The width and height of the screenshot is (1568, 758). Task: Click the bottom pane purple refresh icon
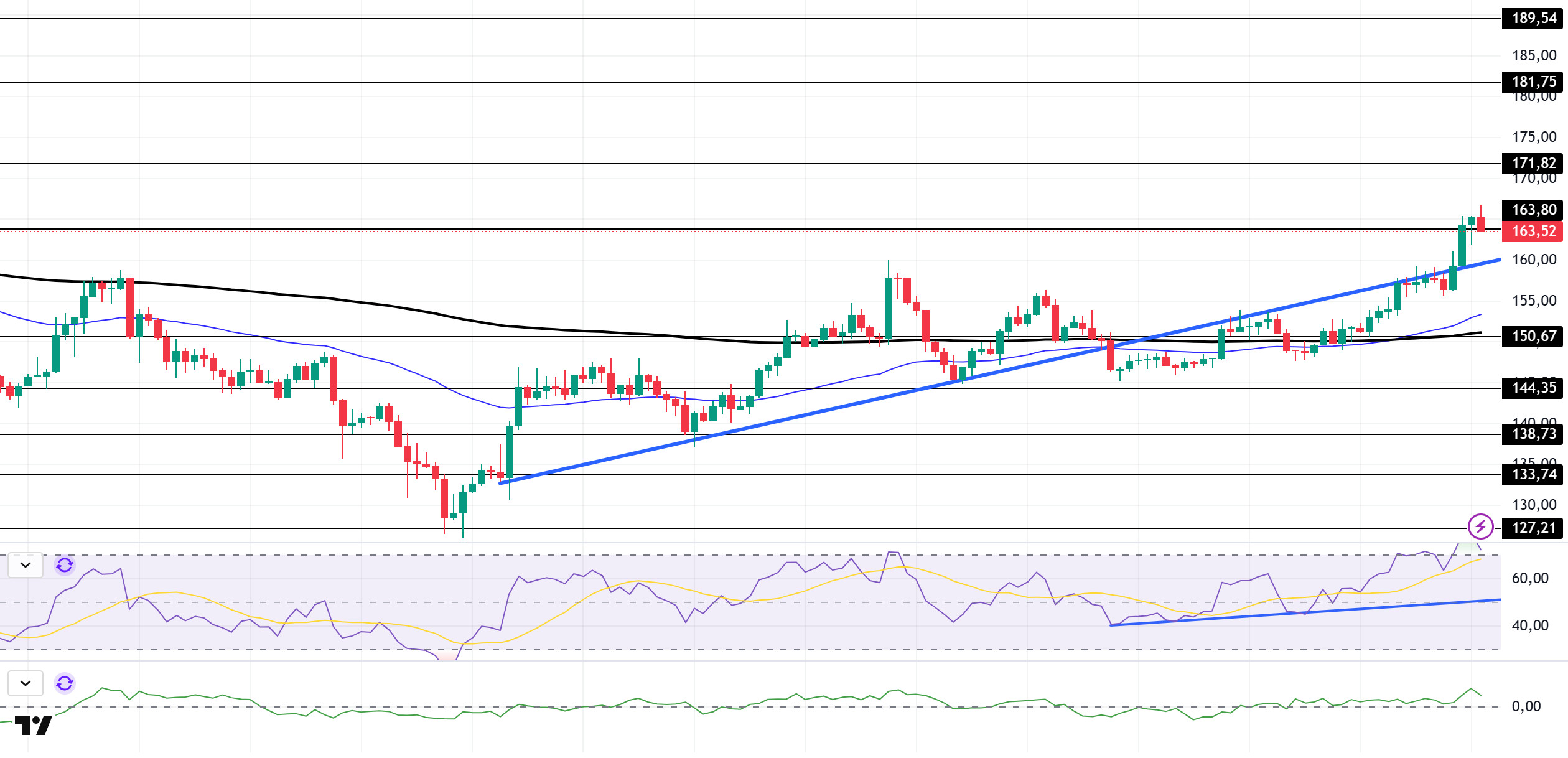[x=65, y=683]
